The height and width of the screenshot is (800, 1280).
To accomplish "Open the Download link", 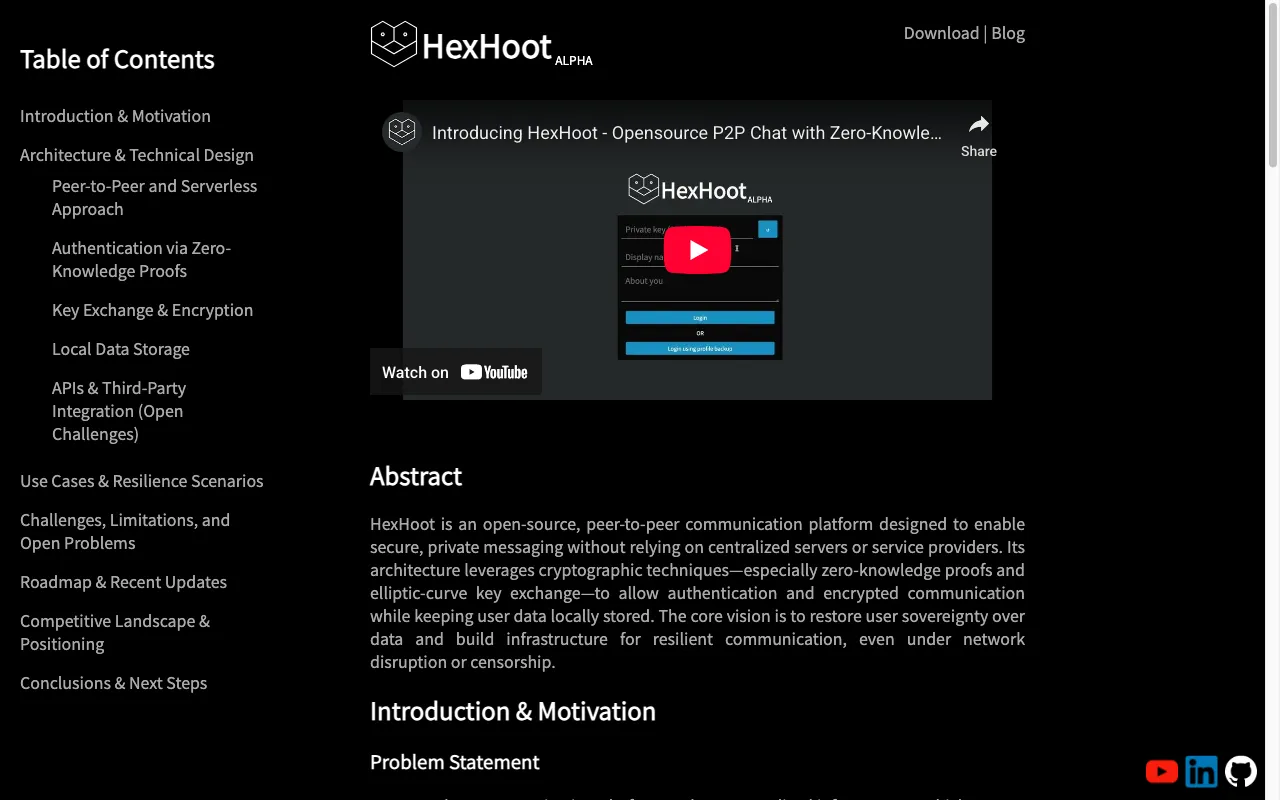I will point(941,33).
